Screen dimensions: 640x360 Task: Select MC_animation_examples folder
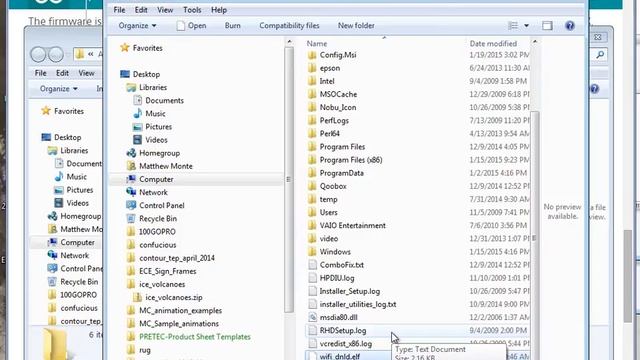point(174,310)
